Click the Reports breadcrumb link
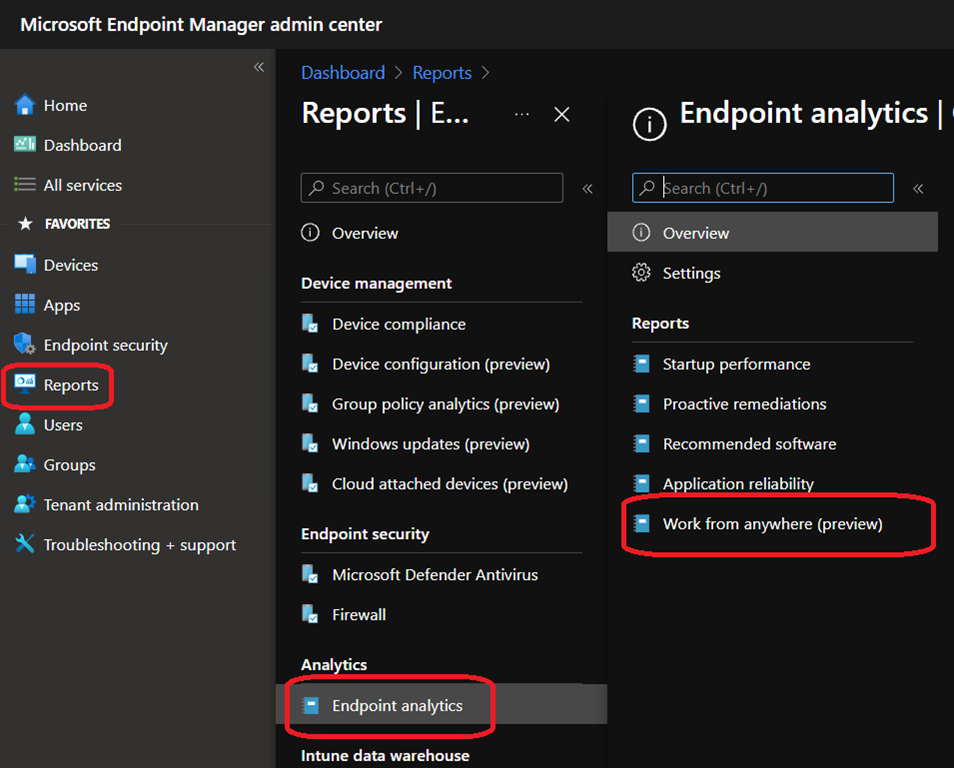This screenshot has width=954, height=768. coord(442,73)
